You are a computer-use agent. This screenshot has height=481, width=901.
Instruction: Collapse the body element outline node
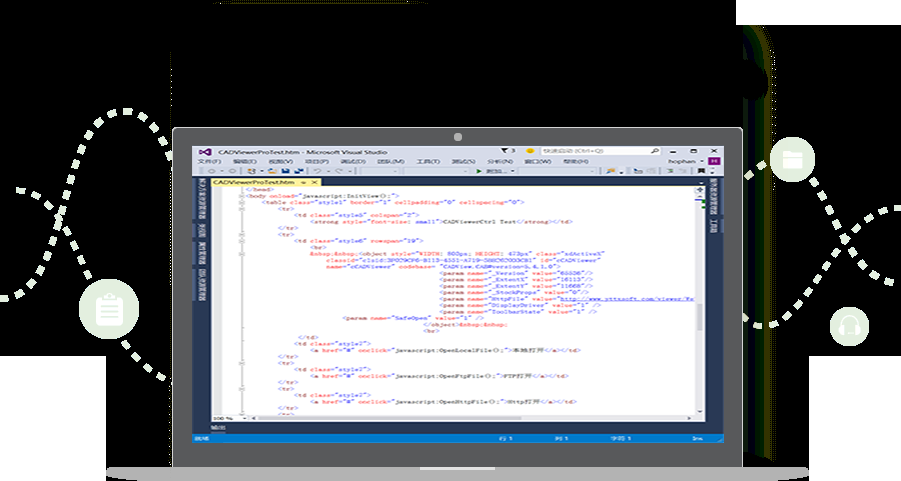click(241, 195)
